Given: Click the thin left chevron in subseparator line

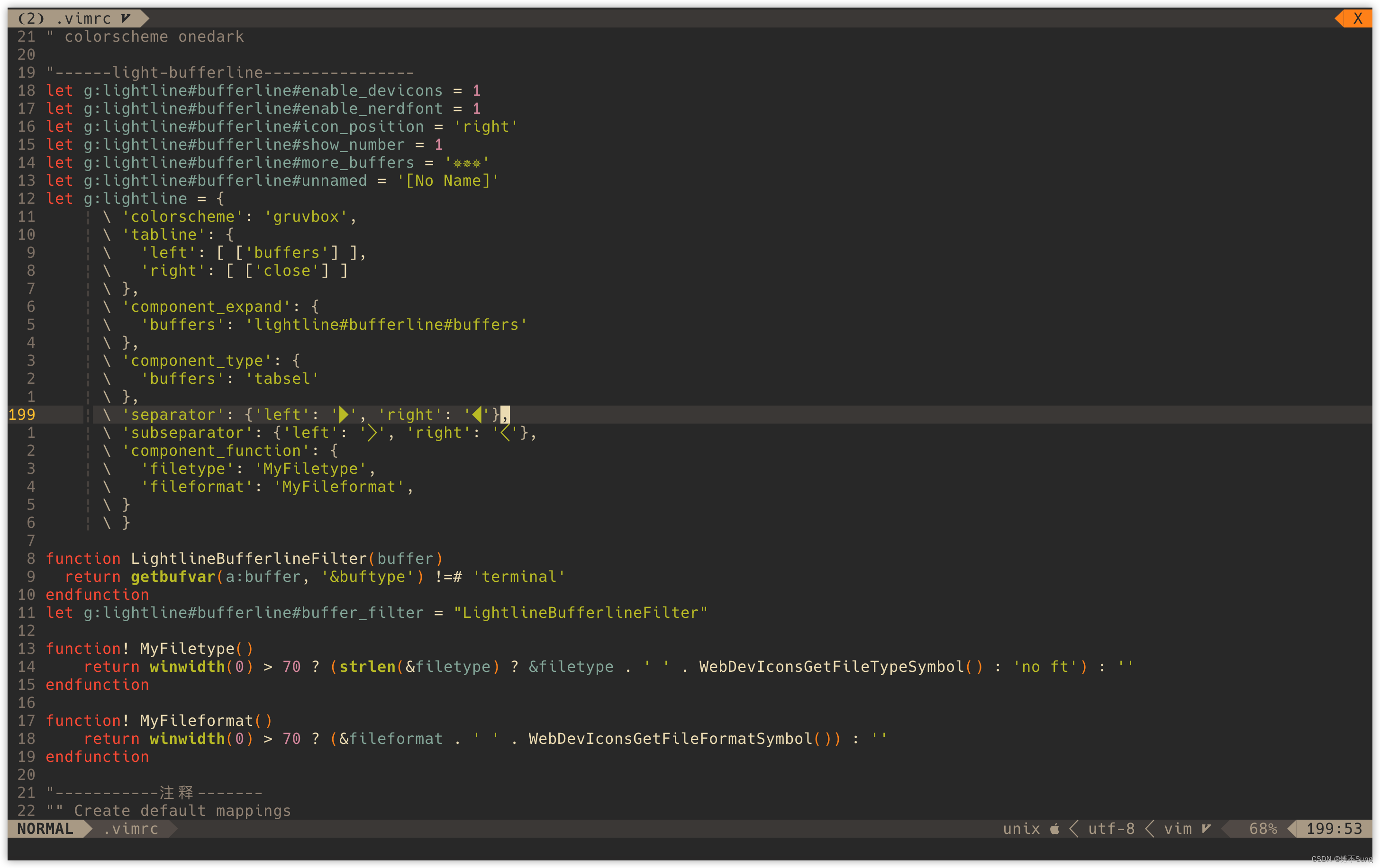Looking at the screenshot, I should (x=505, y=433).
